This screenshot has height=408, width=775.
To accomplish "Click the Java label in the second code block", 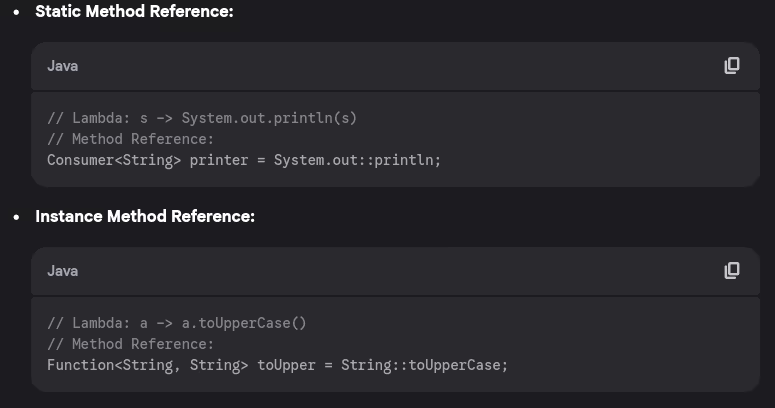I will click(62, 271).
